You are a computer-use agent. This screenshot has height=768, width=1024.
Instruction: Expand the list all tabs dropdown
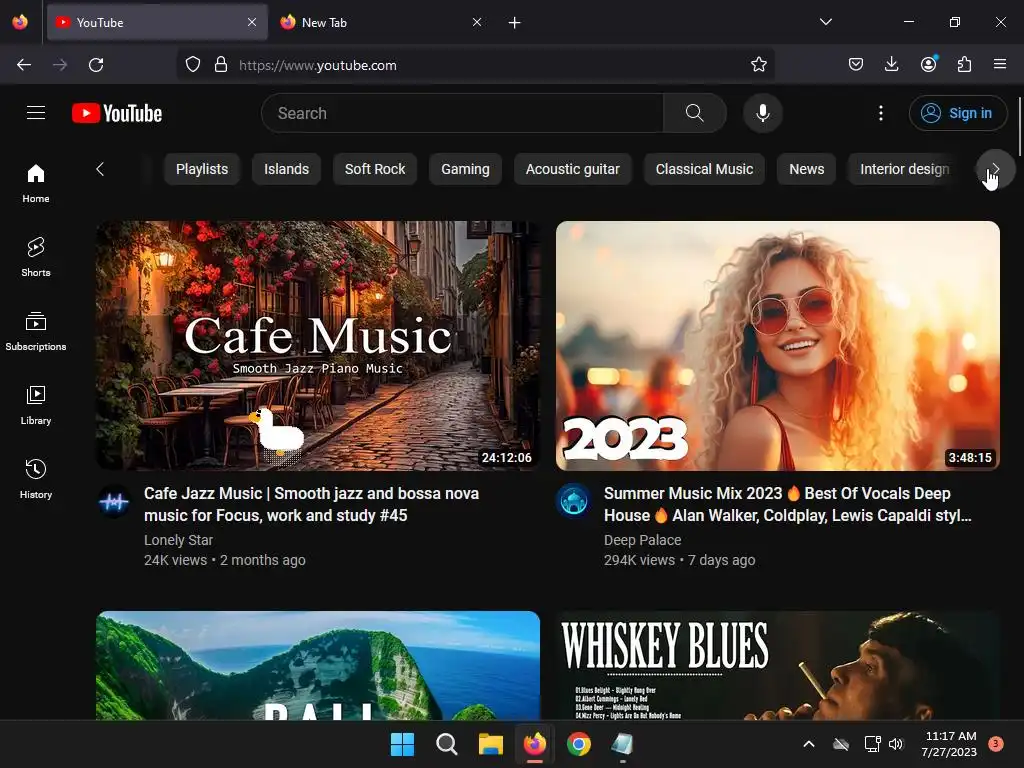pyautogui.click(x=825, y=22)
